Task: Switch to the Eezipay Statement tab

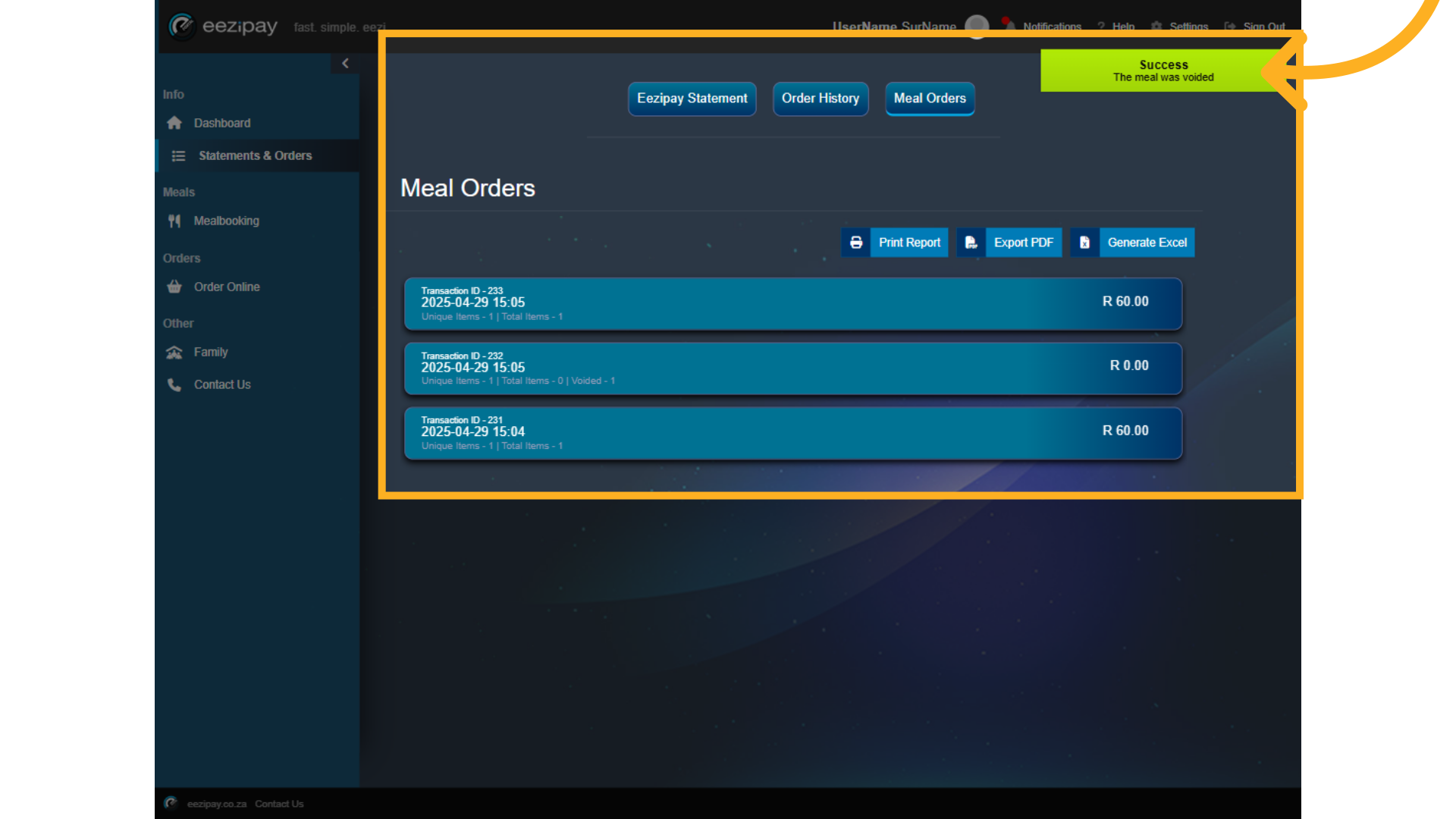Action: tap(692, 99)
